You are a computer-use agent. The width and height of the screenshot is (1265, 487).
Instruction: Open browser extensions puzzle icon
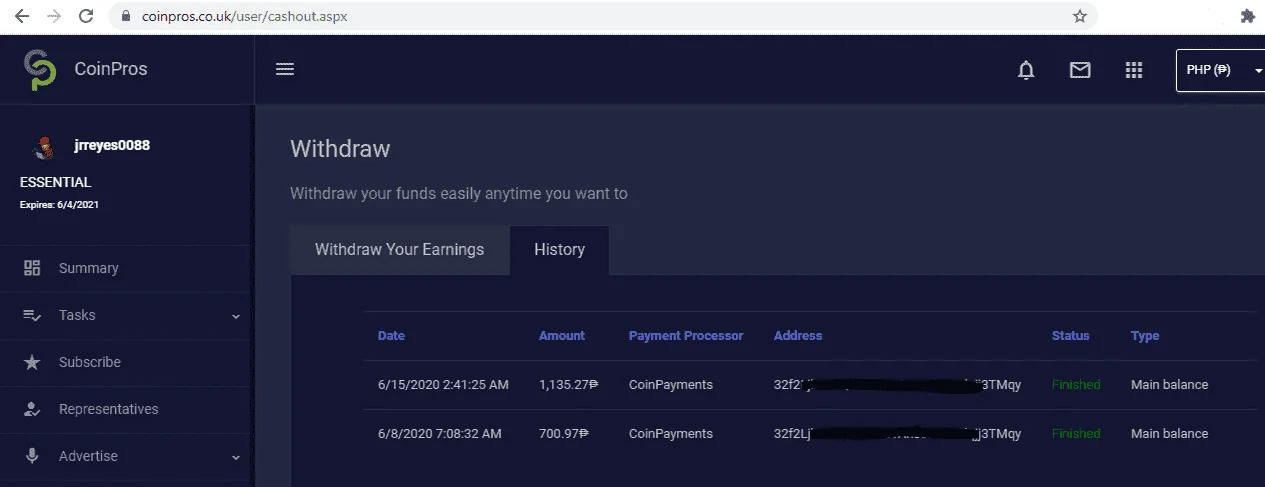[x=1247, y=16]
